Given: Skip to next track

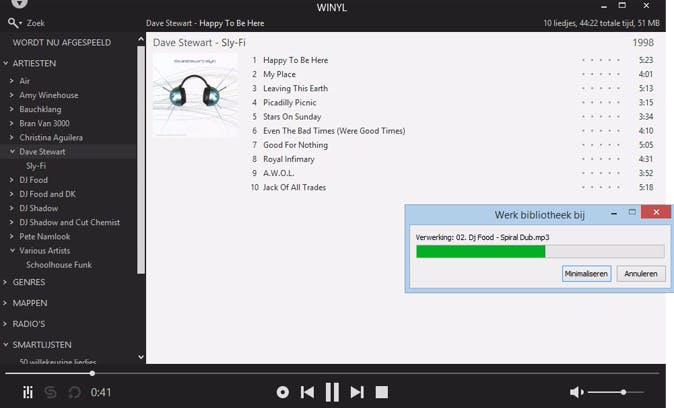Looking at the screenshot, I should click(x=357, y=392).
